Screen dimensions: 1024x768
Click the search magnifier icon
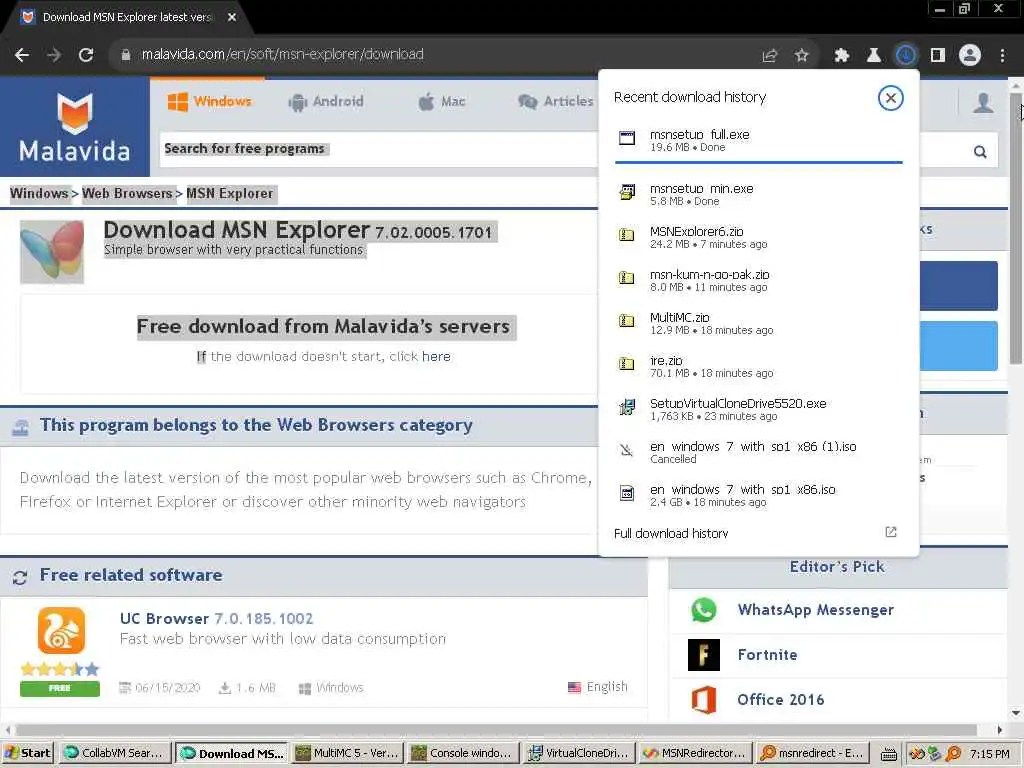tap(980, 152)
